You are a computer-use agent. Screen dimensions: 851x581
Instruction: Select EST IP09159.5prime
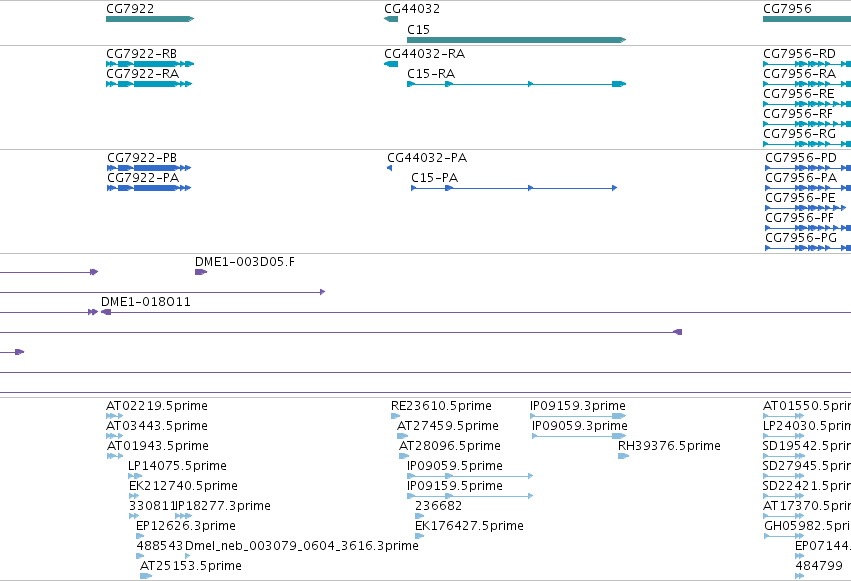(455, 486)
